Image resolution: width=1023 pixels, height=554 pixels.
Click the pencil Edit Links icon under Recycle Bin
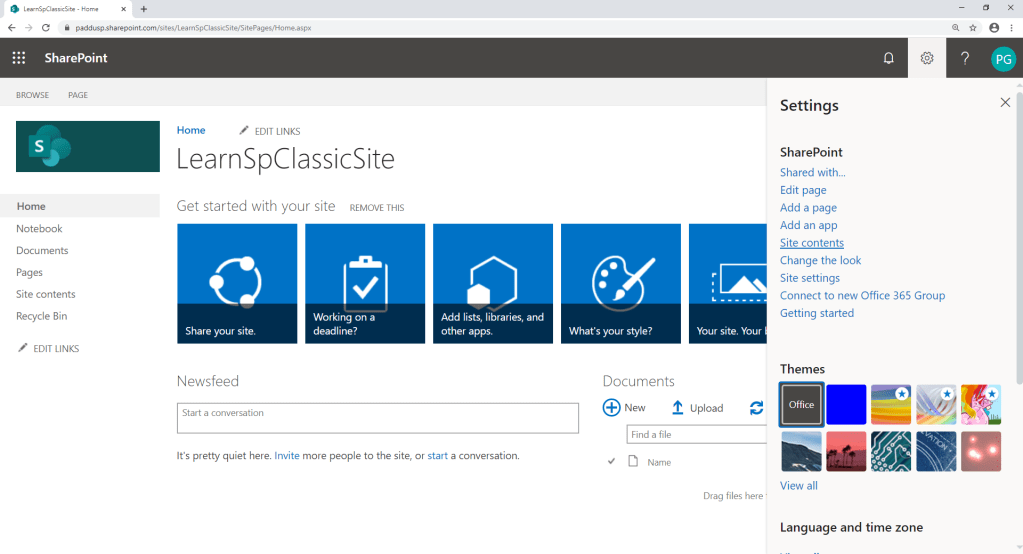[x=23, y=348]
